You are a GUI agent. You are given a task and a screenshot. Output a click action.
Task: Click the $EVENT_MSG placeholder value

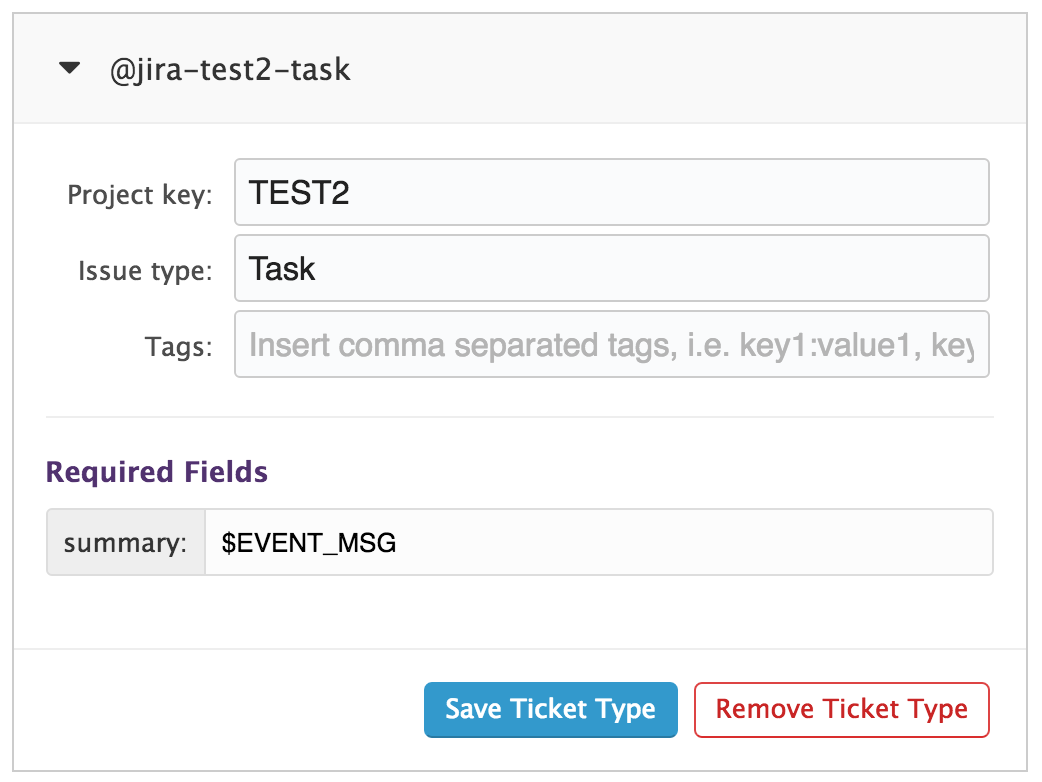coord(310,542)
